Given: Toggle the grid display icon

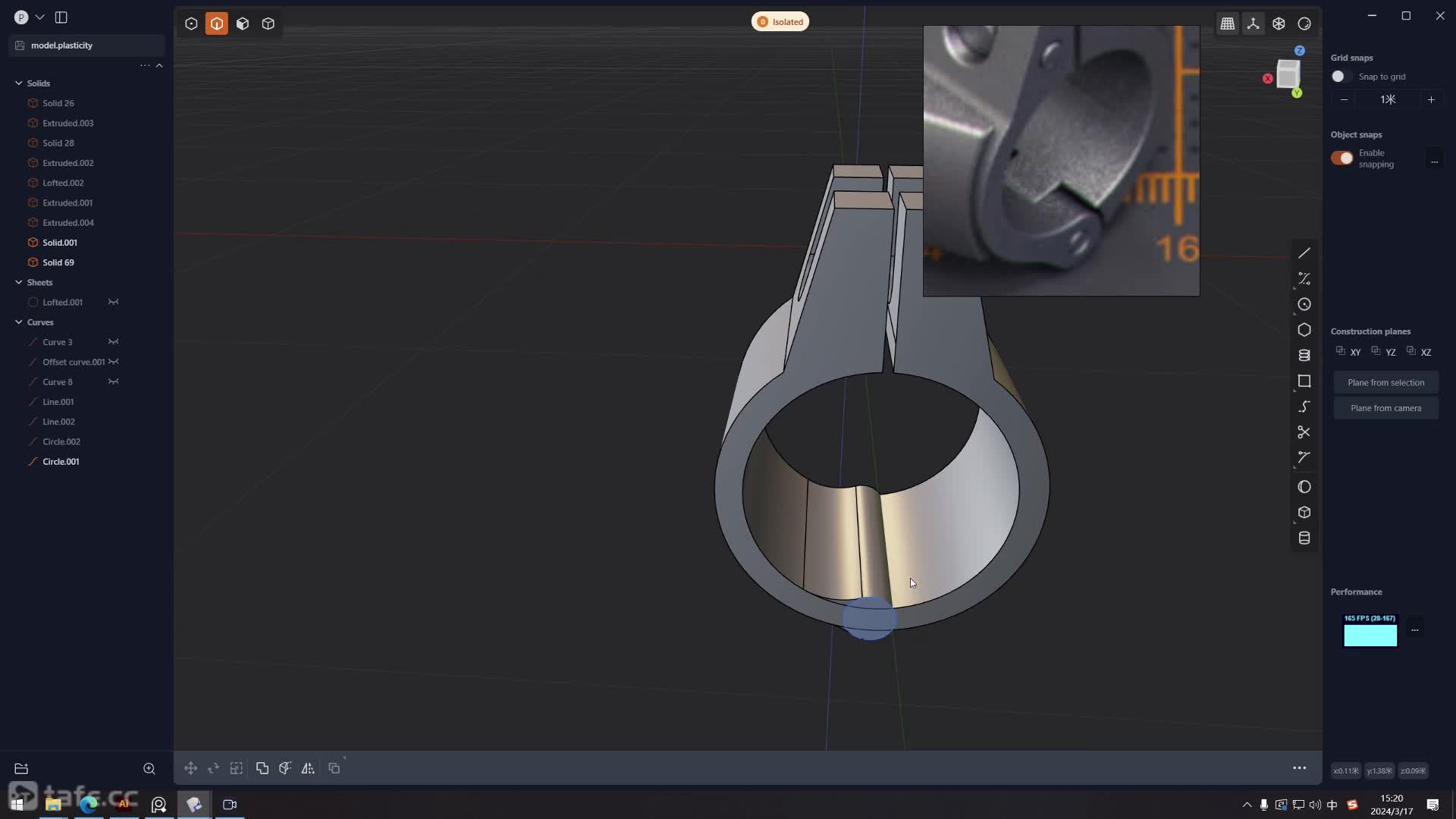Looking at the screenshot, I should [x=1228, y=24].
